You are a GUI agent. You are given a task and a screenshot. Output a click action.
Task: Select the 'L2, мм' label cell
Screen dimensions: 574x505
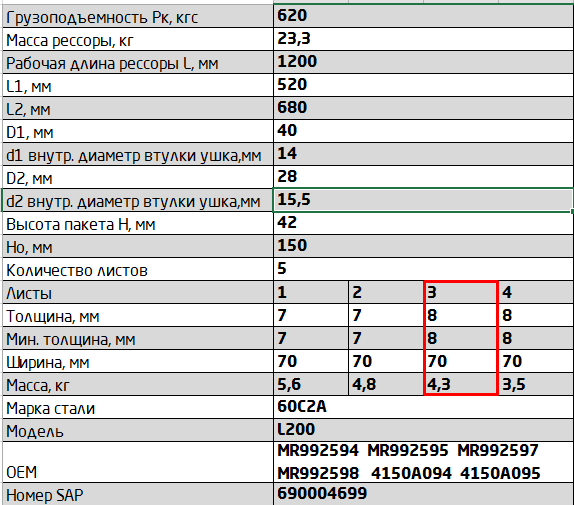[138, 108]
